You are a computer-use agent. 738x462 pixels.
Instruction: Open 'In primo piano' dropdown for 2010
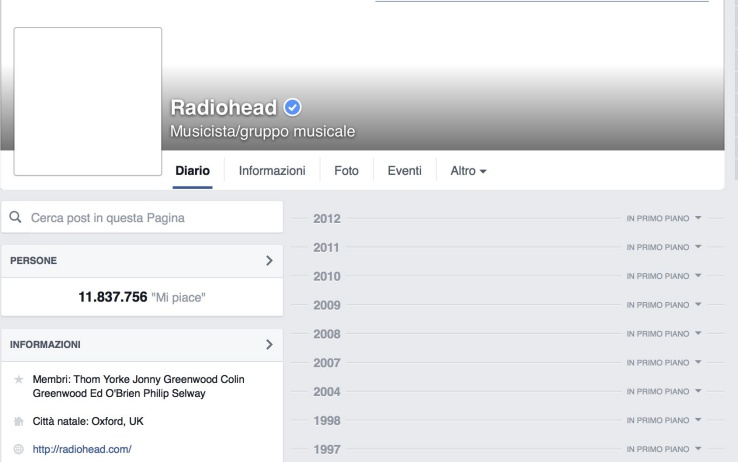664,276
